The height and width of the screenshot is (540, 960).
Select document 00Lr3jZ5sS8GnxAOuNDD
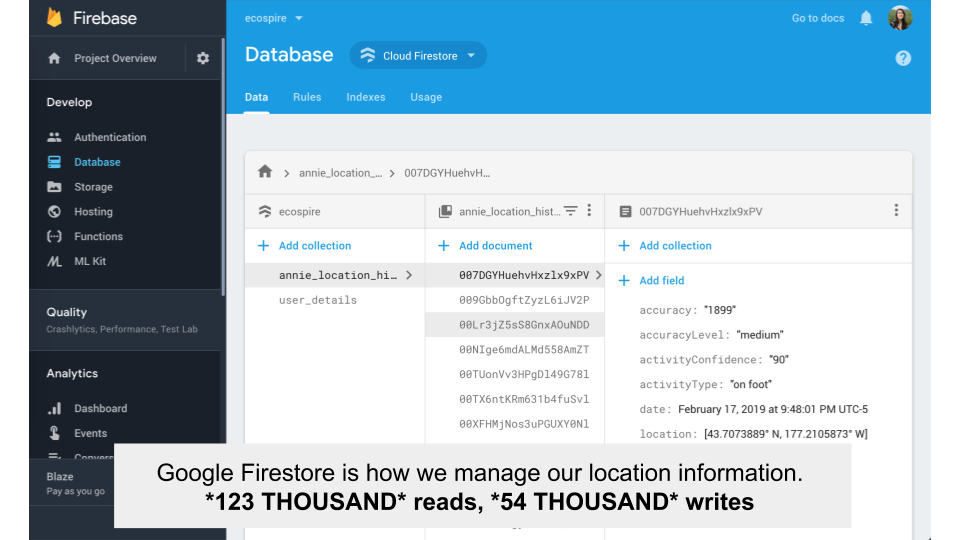click(514, 324)
